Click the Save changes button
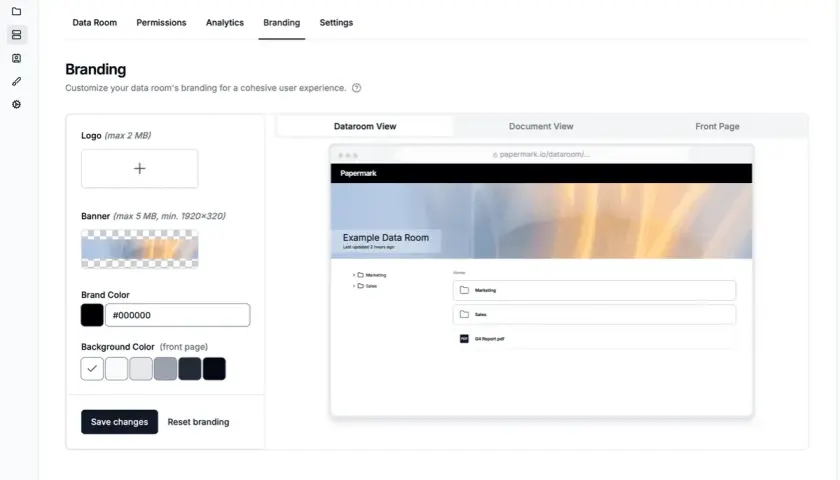Screen dimensions: 840x480 tap(119, 422)
